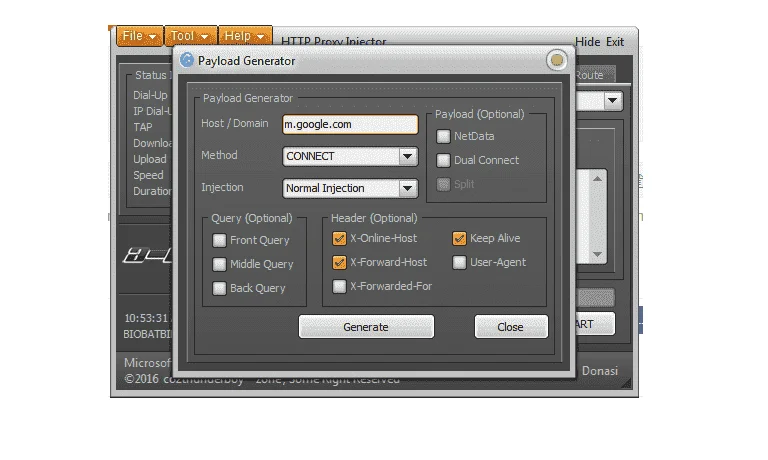Screen dimensions: 768x460
Task: Click Exit in main window title bar
Action: (615, 42)
